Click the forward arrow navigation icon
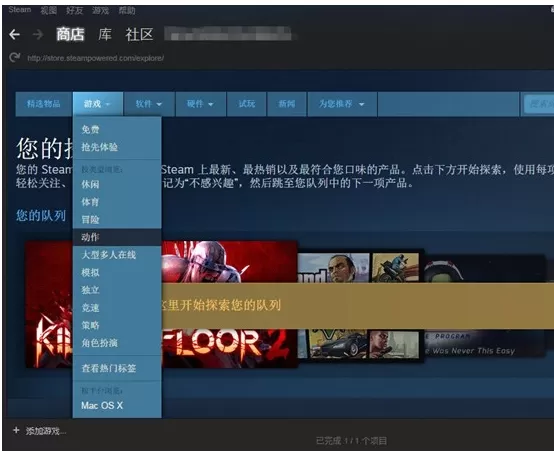Viewport: 554px width, 451px height. pyautogui.click(x=38, y=35)
